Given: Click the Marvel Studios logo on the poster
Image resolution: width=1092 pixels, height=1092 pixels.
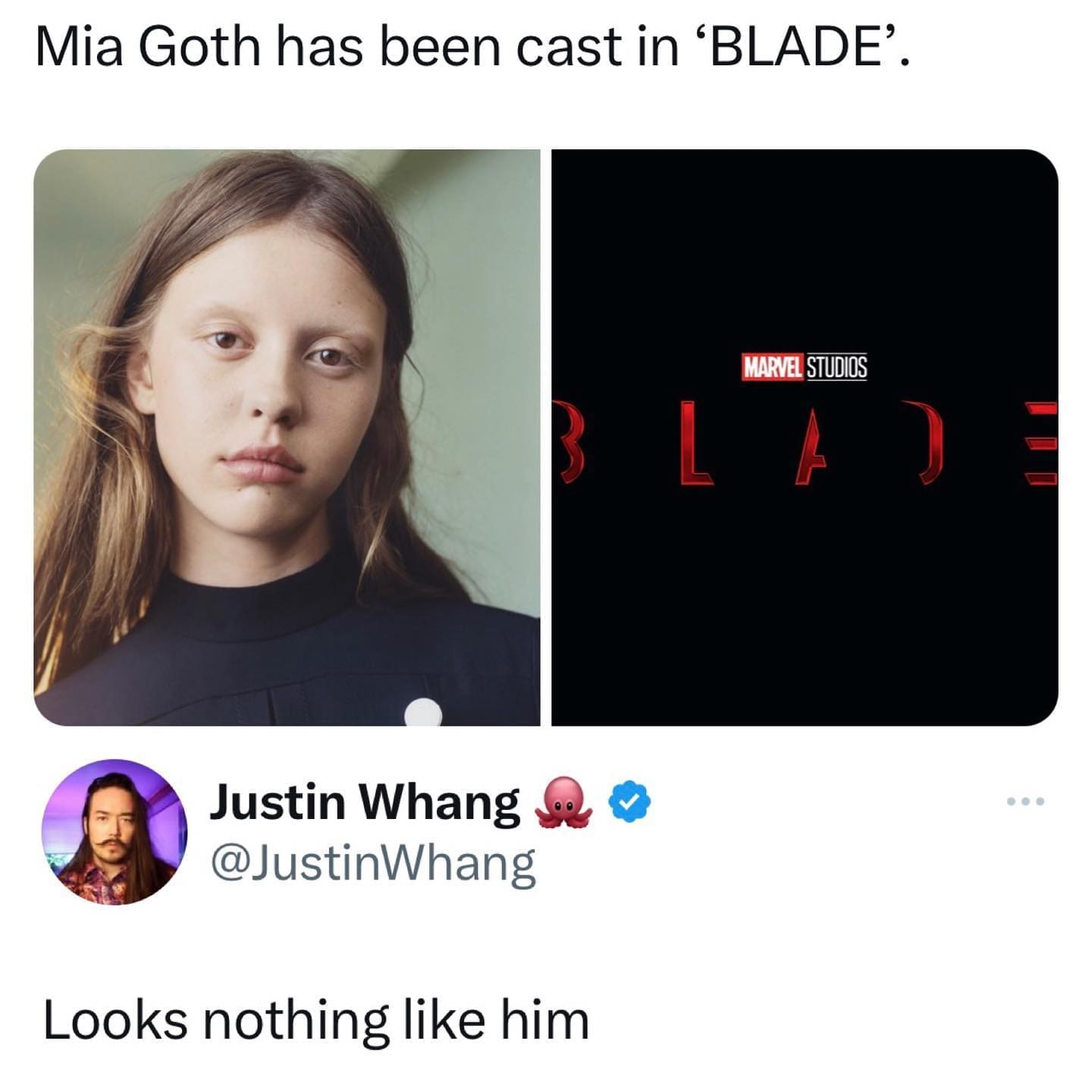Looking at the screenshot, I should 804,368.
